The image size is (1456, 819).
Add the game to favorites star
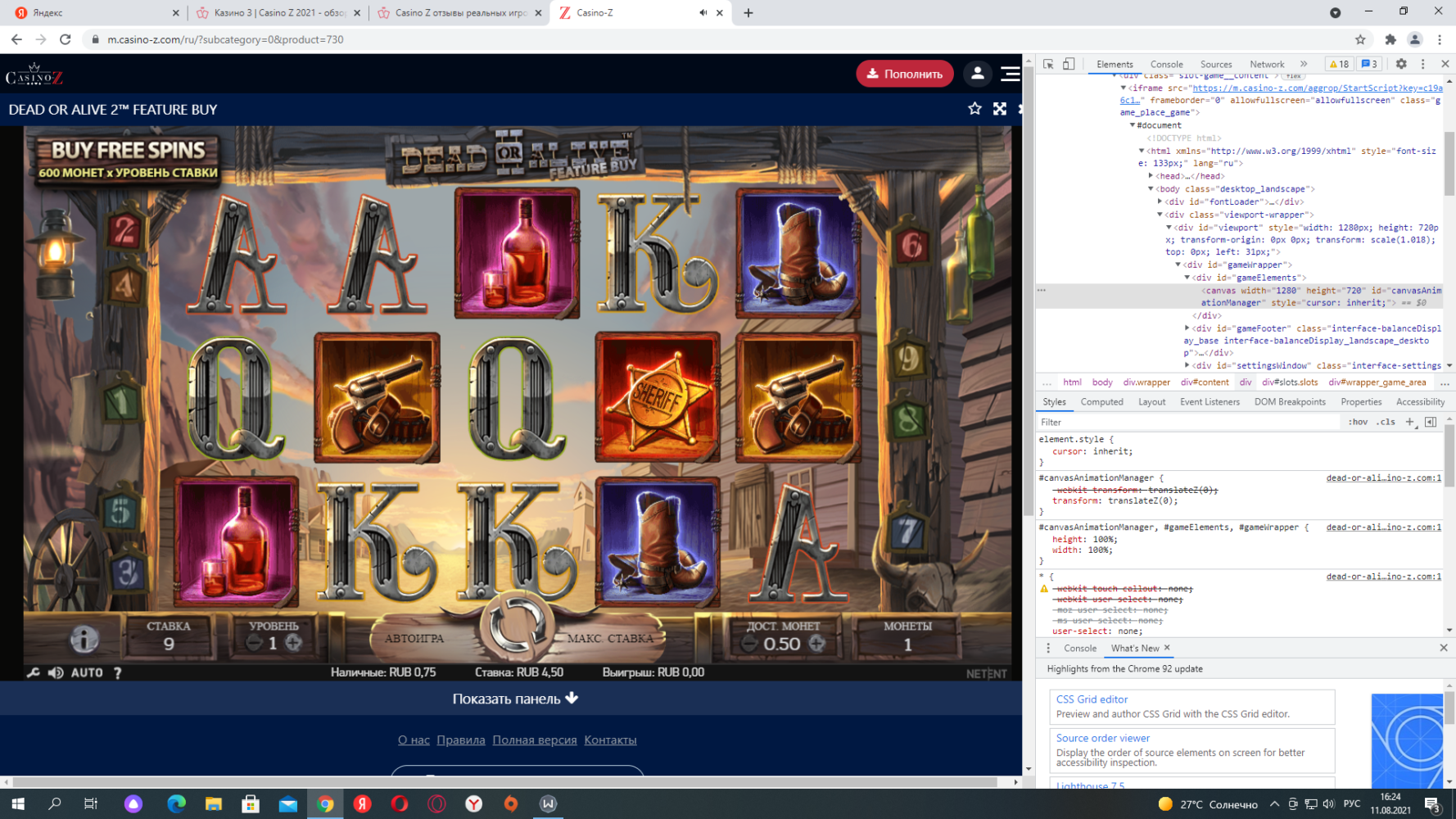pos(974,109)
